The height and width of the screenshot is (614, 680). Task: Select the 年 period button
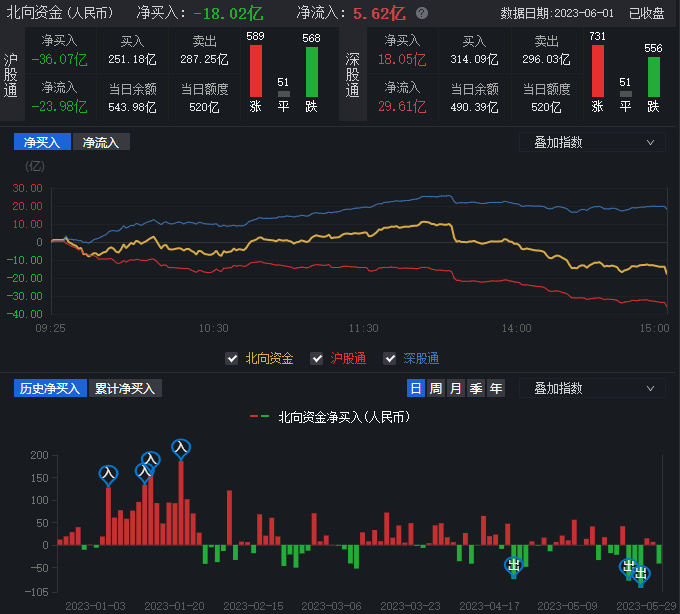pos(496,388)
